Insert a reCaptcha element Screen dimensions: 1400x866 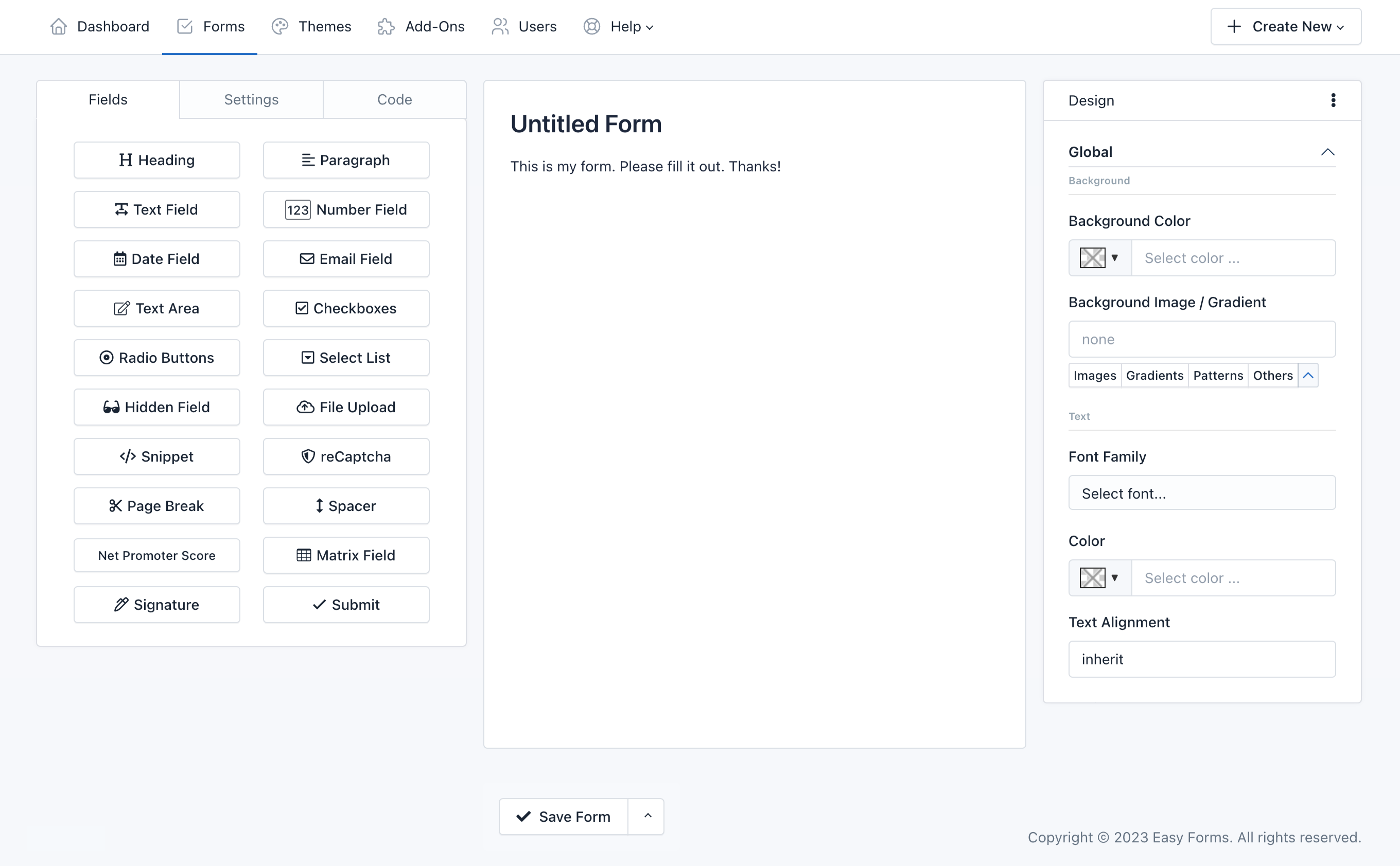click(346, 456)
